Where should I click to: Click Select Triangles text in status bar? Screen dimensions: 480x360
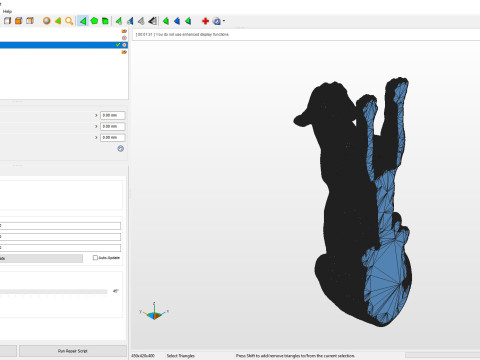pyautogui.click(x=180, y=356)
